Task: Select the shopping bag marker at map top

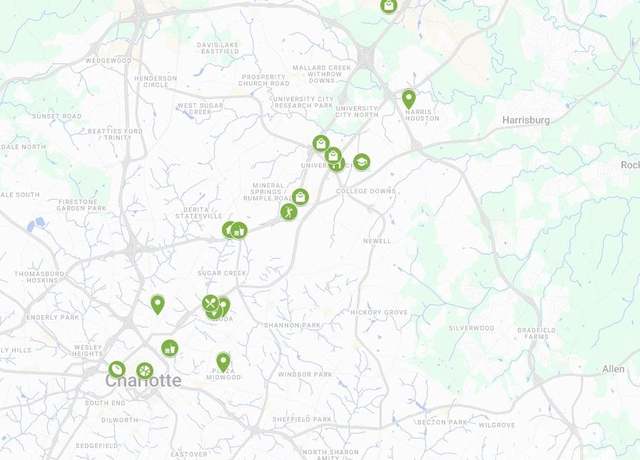Action: click(389, 6)
